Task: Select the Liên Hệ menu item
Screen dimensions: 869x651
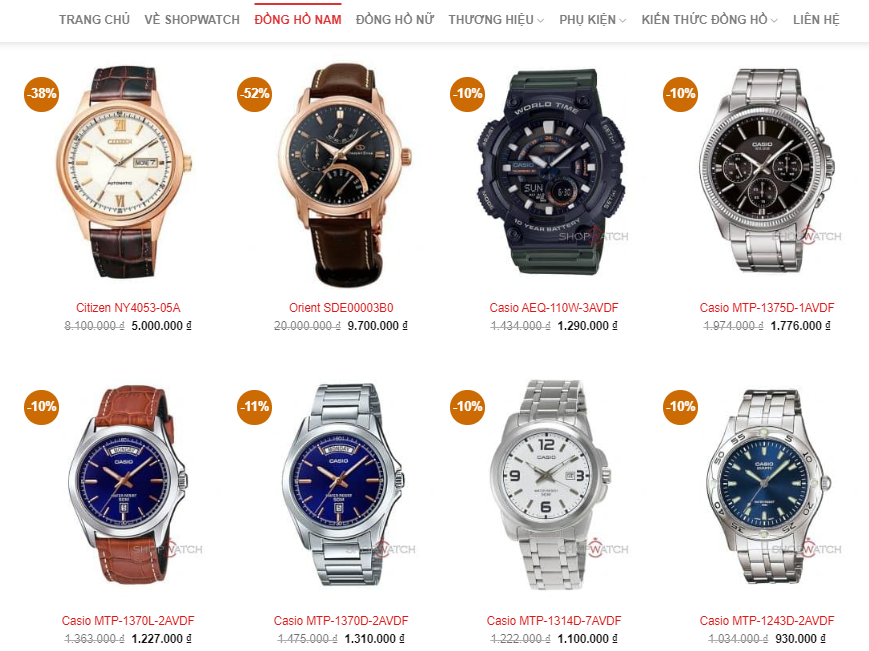Action: pyautogui.click(x=816, y=20)
